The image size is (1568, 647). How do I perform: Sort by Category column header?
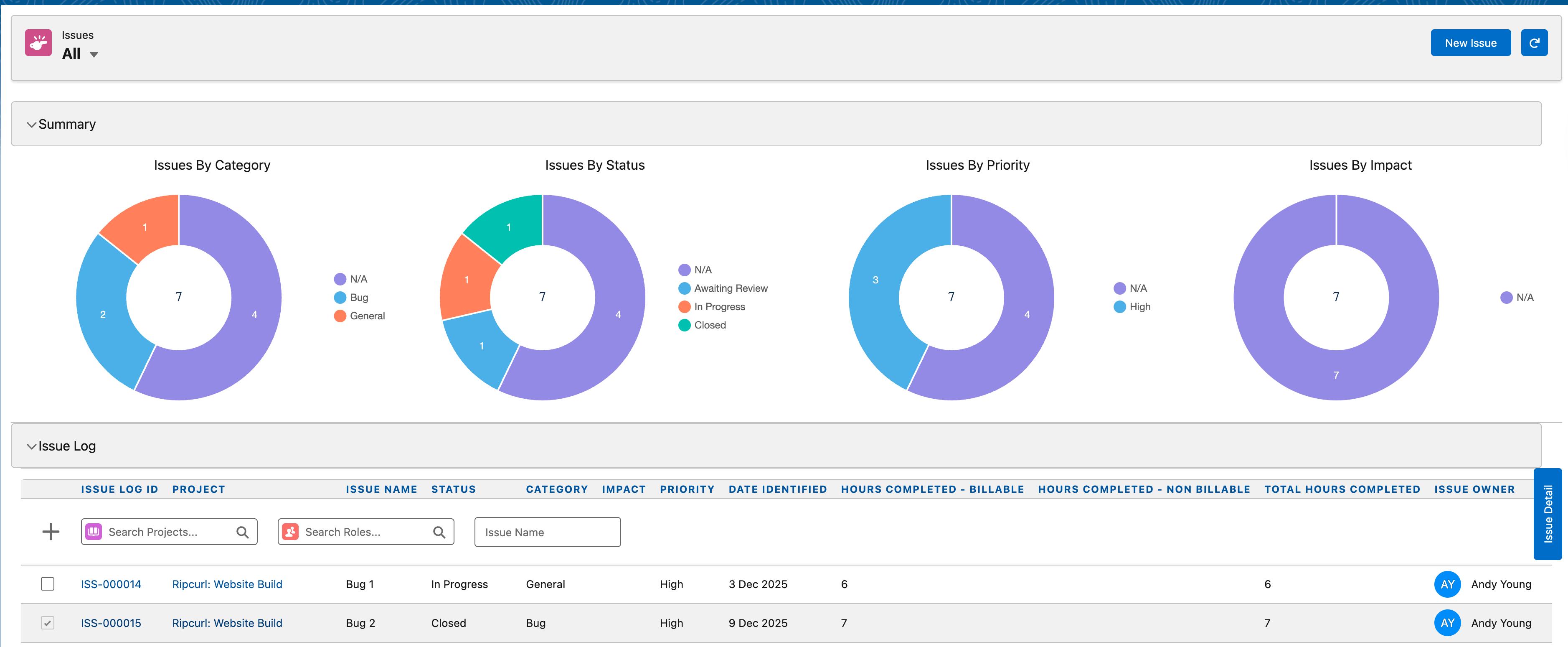(556, 489)
